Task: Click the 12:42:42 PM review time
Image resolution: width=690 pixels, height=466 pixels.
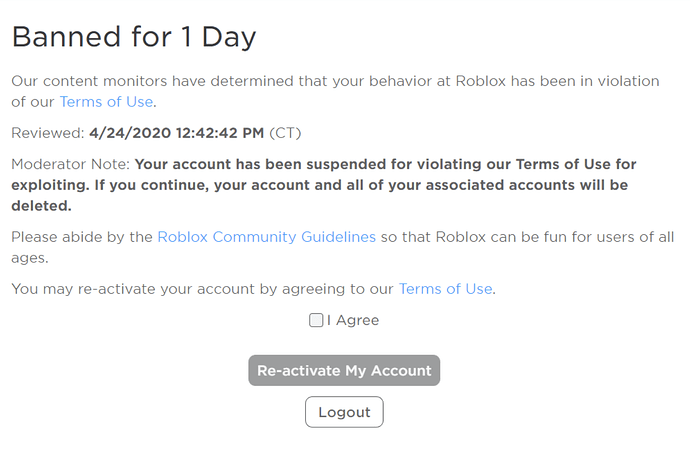Action: tap(220, 133)
